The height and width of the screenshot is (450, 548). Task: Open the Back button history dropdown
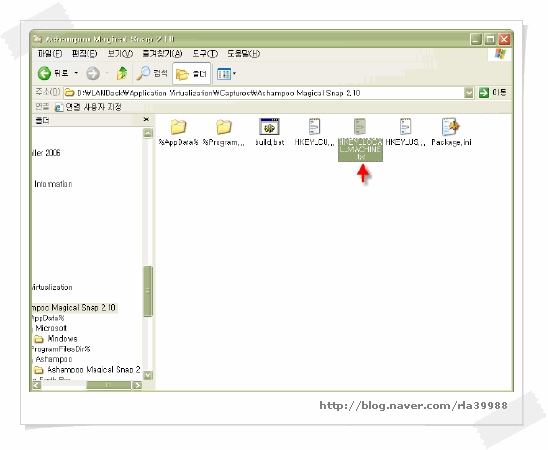[x=76, y=73]
